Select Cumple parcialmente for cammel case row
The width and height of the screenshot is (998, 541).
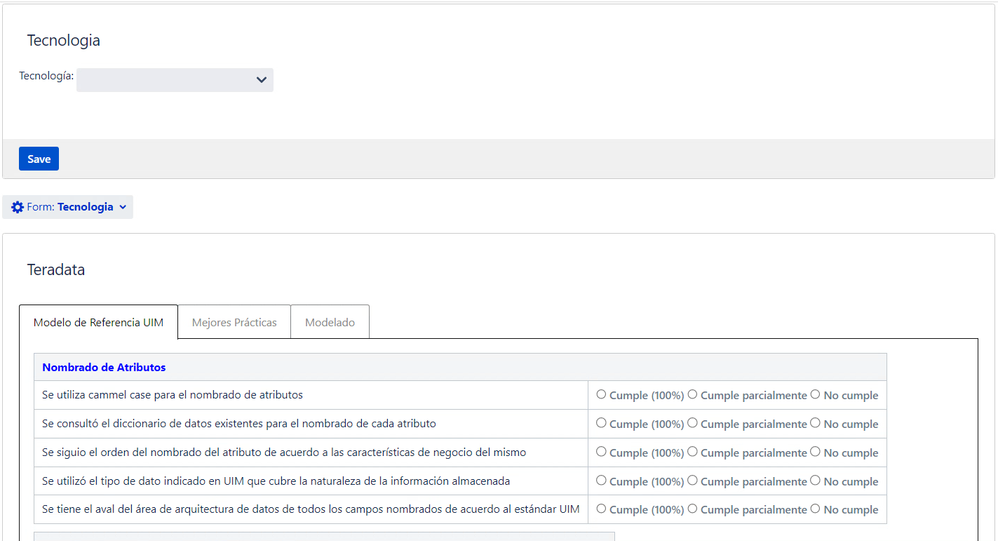point(692,395)
